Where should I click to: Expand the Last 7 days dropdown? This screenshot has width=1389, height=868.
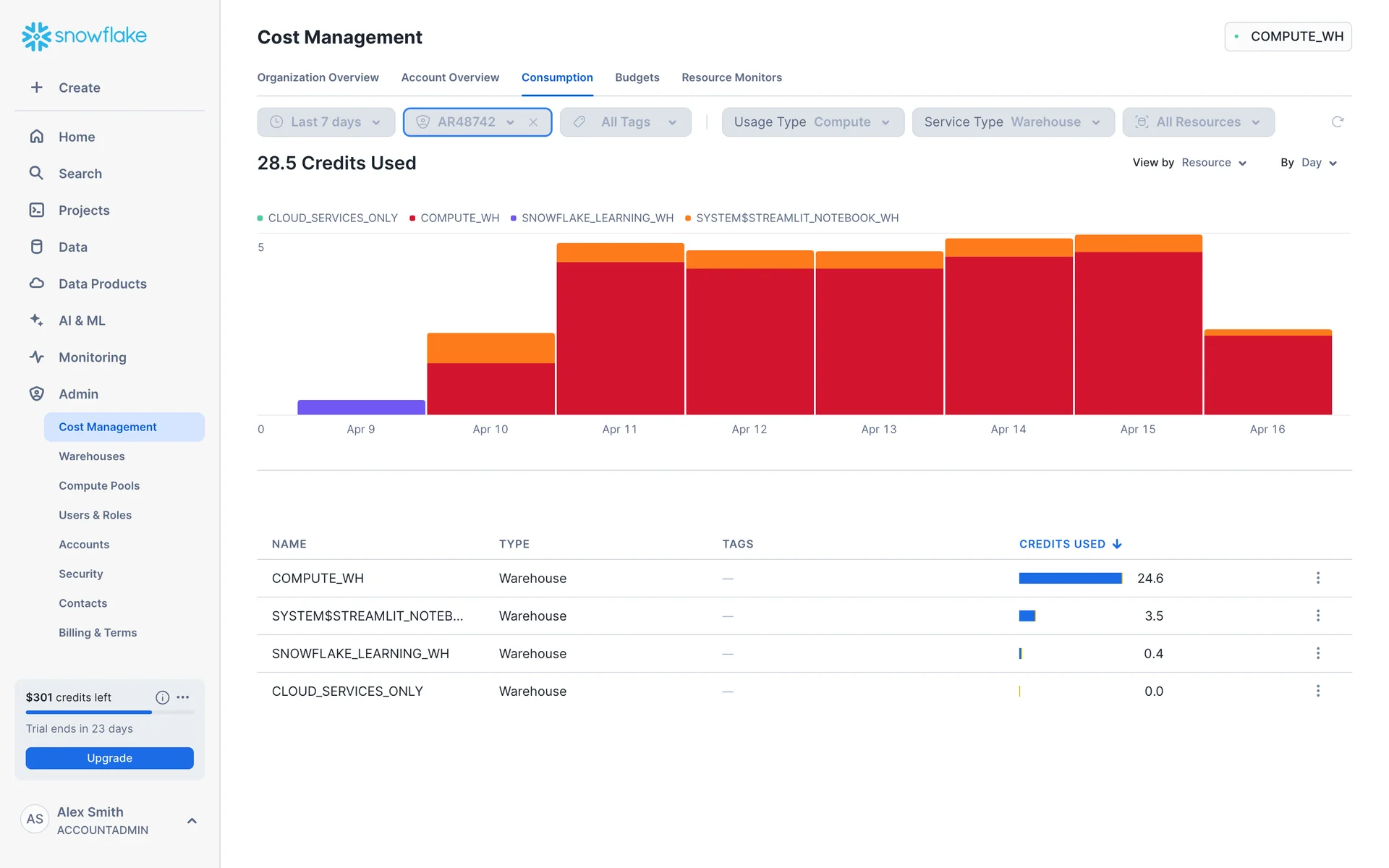(326, 122)
